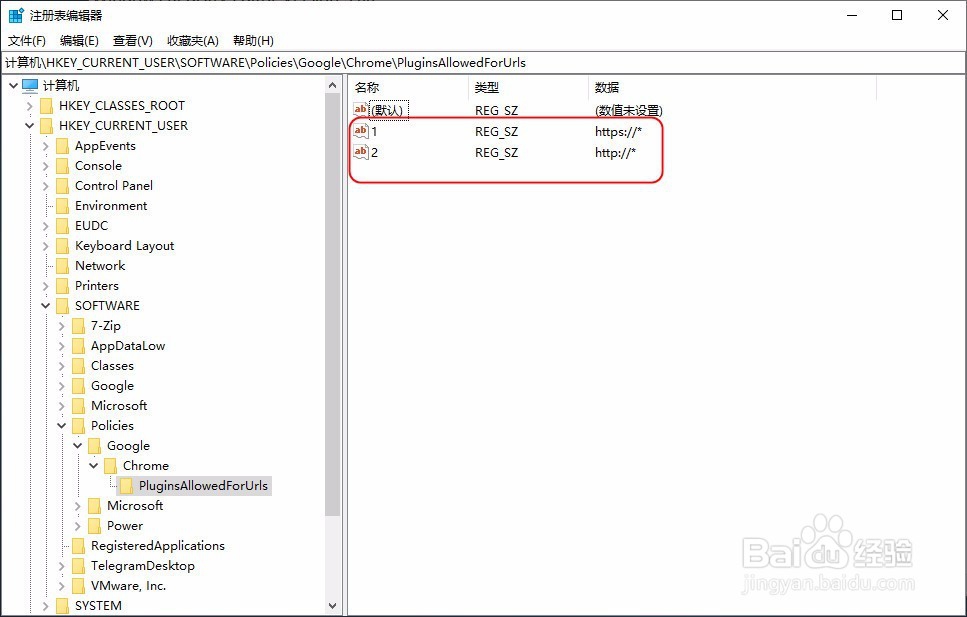
Task: Expand HKEY_CLASSES_ROOT chevron
Action: click(29, 106)
